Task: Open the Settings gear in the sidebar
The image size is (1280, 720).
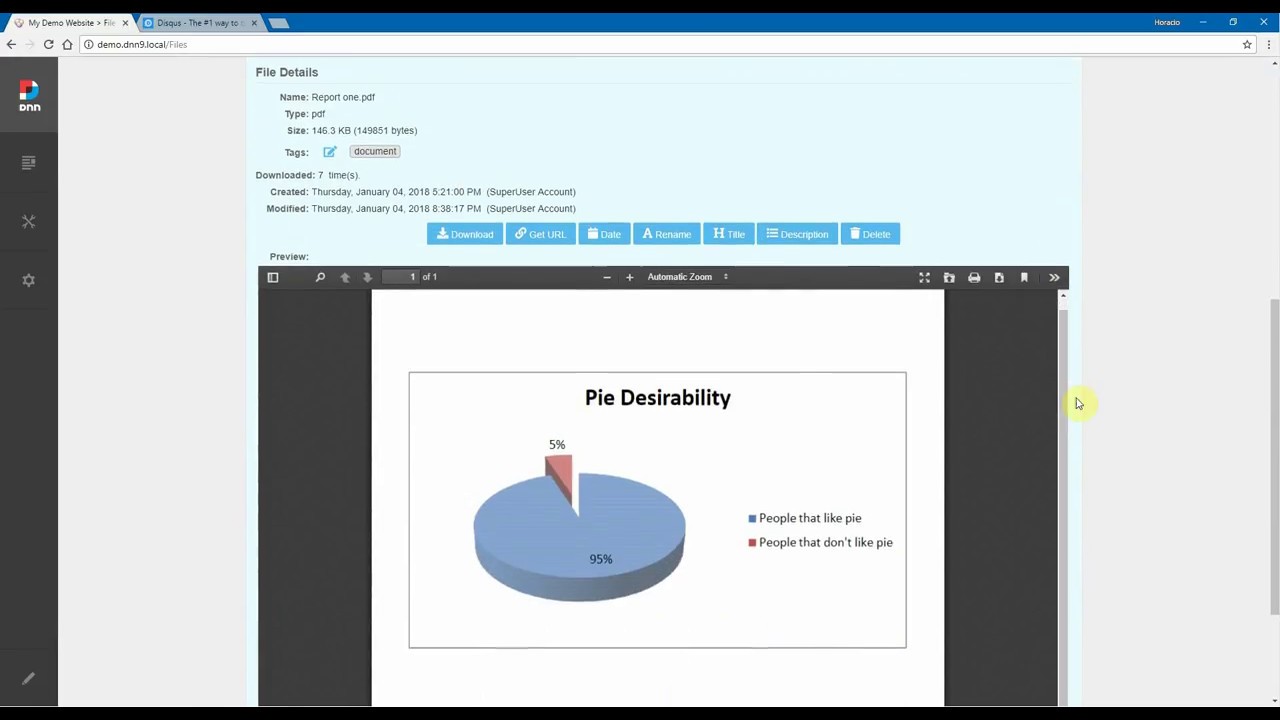Action: (x=28, y=280)
